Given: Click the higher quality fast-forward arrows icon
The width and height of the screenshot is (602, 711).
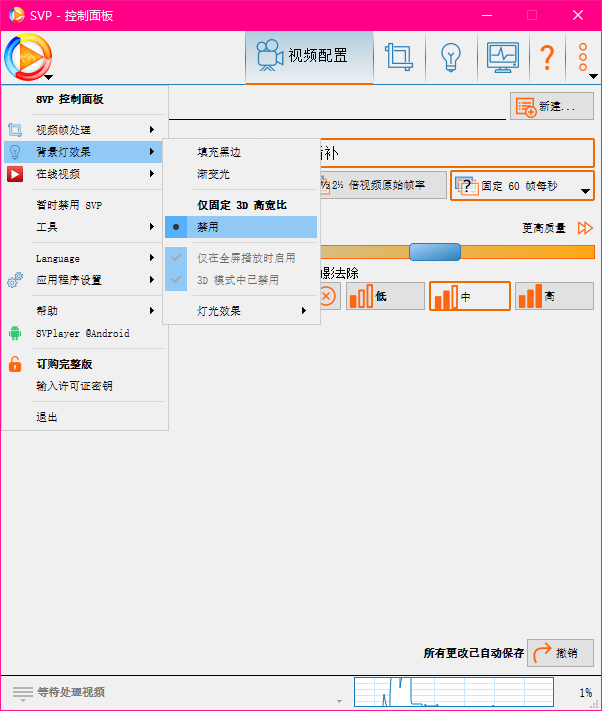Looking at the screenshot, I should pos(585,228).
